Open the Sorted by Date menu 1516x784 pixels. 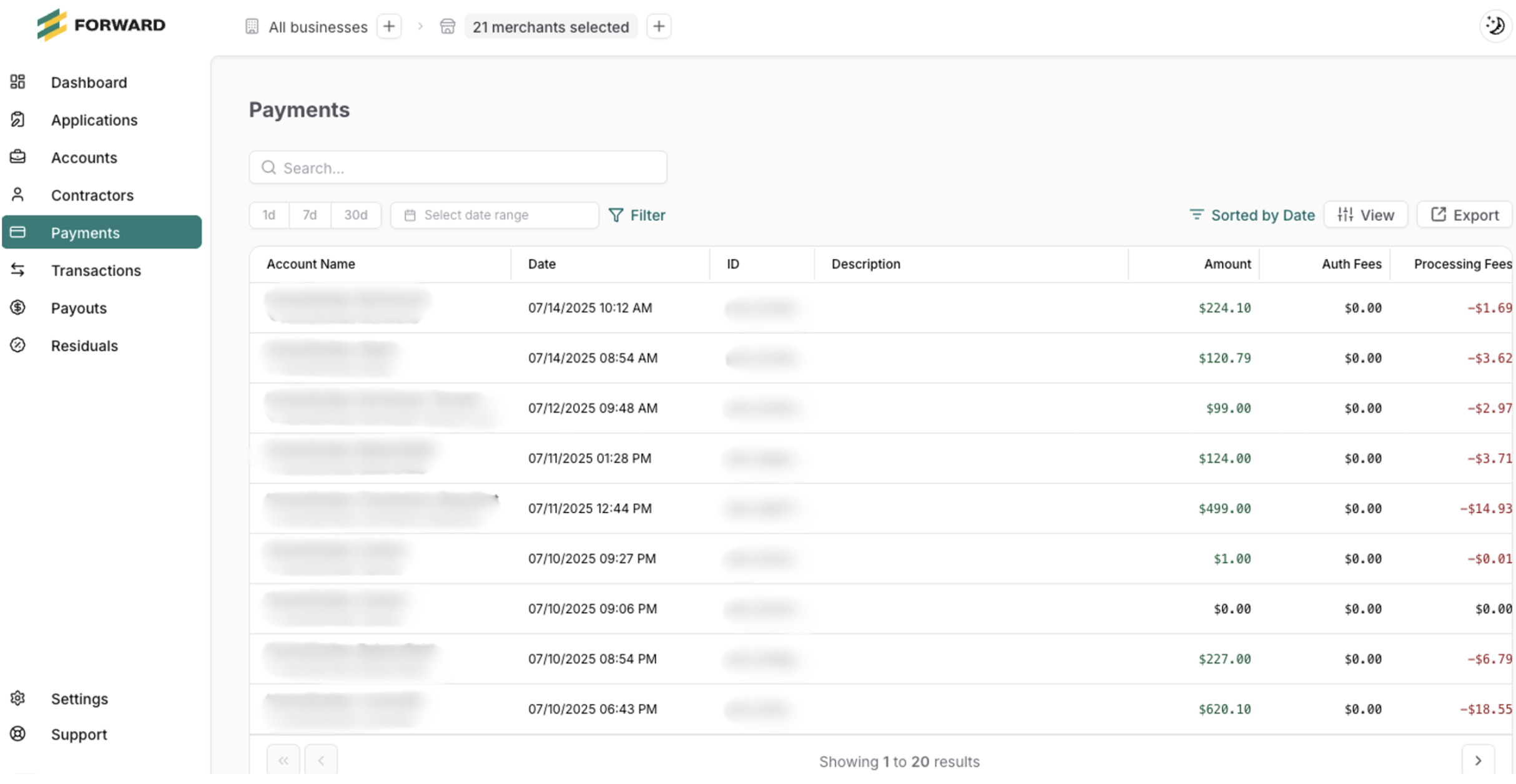click(1252, 215)
